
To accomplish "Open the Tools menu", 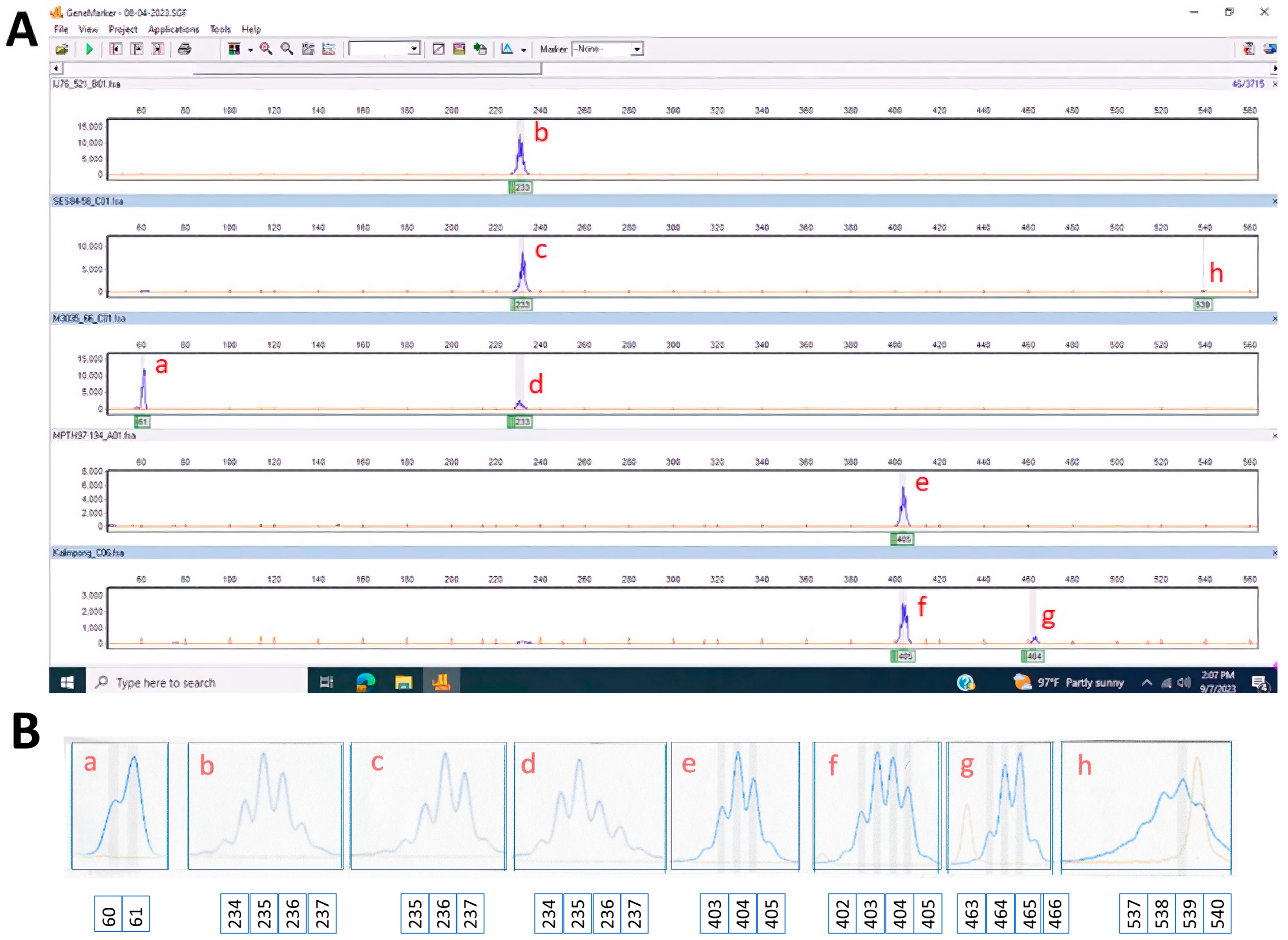I will point(220,29).
